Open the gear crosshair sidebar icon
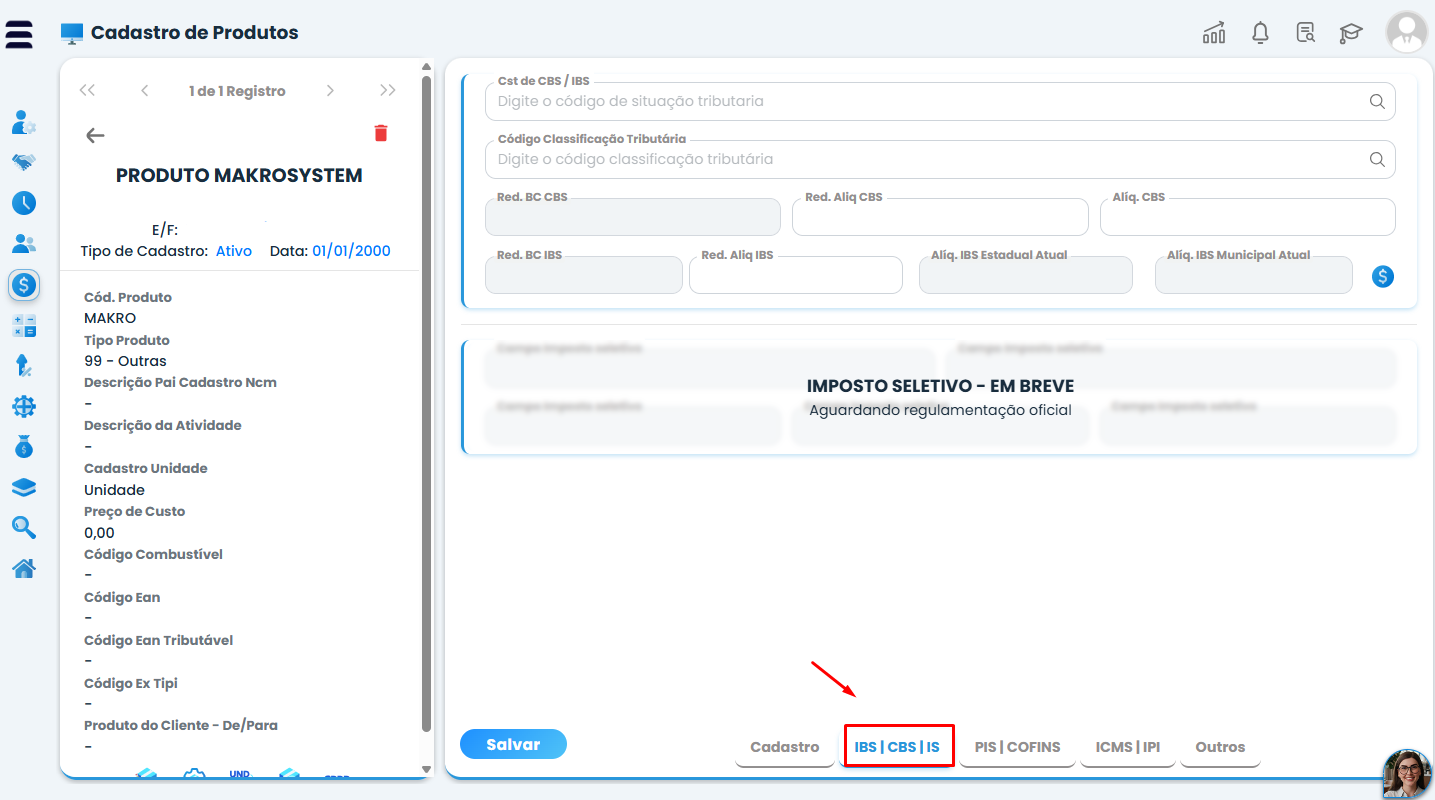This screenshot has height=800, width=1435. pos(24,406)
